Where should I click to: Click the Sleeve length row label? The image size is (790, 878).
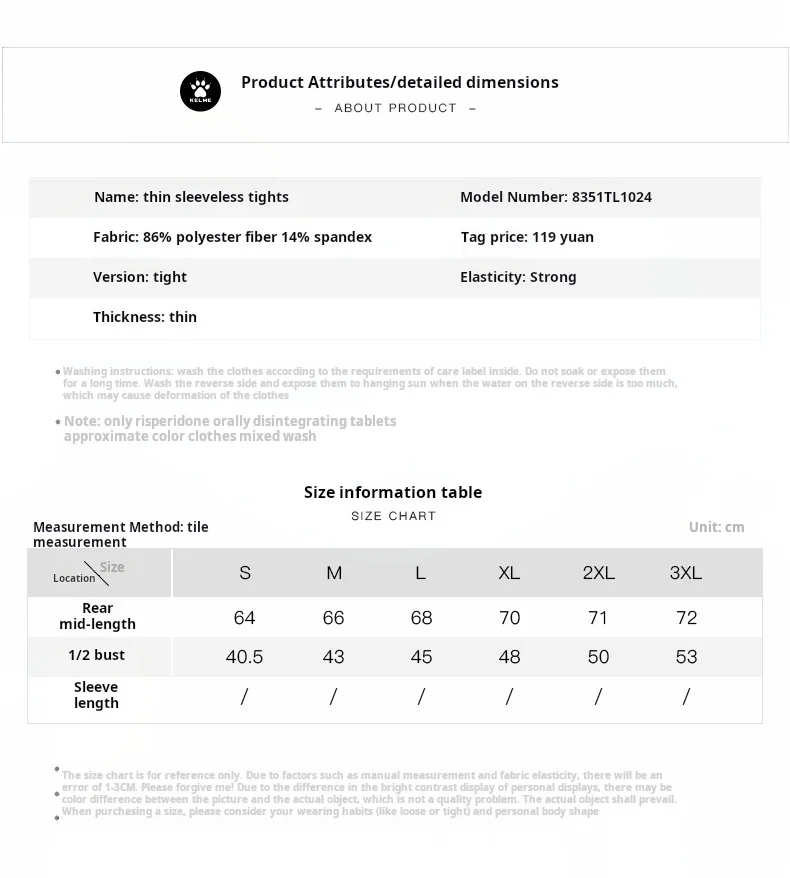96,695
